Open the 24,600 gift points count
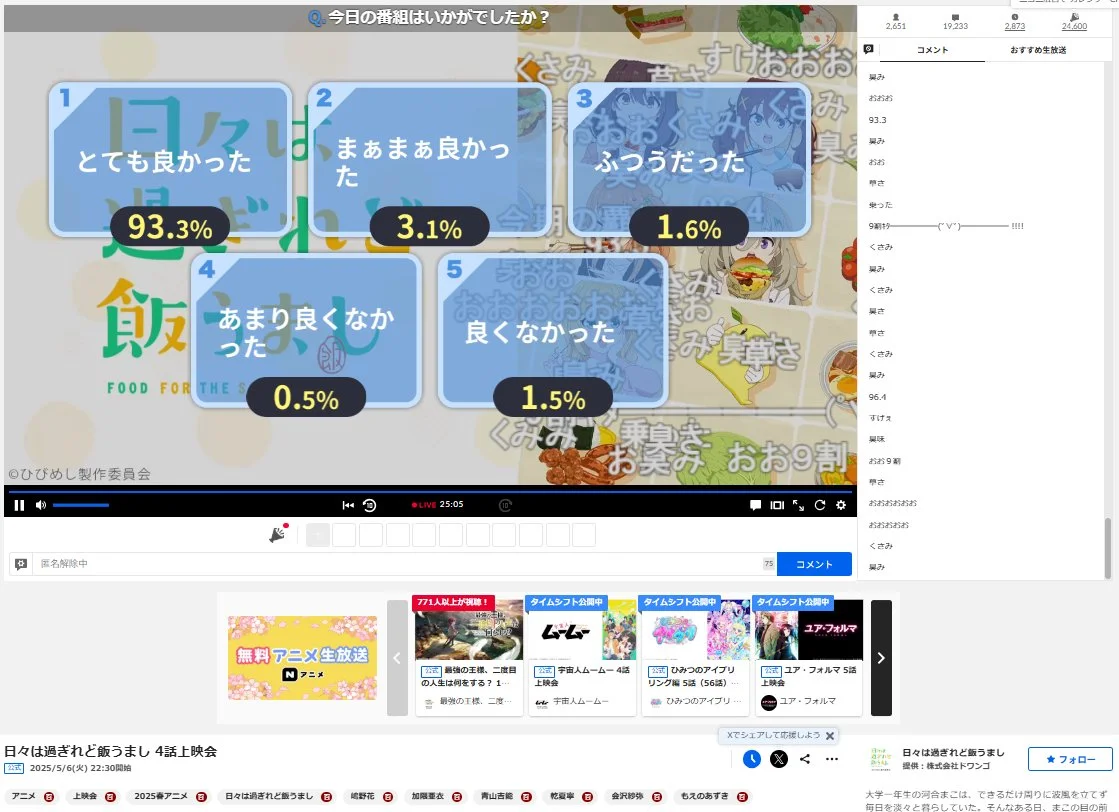This screenshot has height=812, width=1119. (1074, 21)
